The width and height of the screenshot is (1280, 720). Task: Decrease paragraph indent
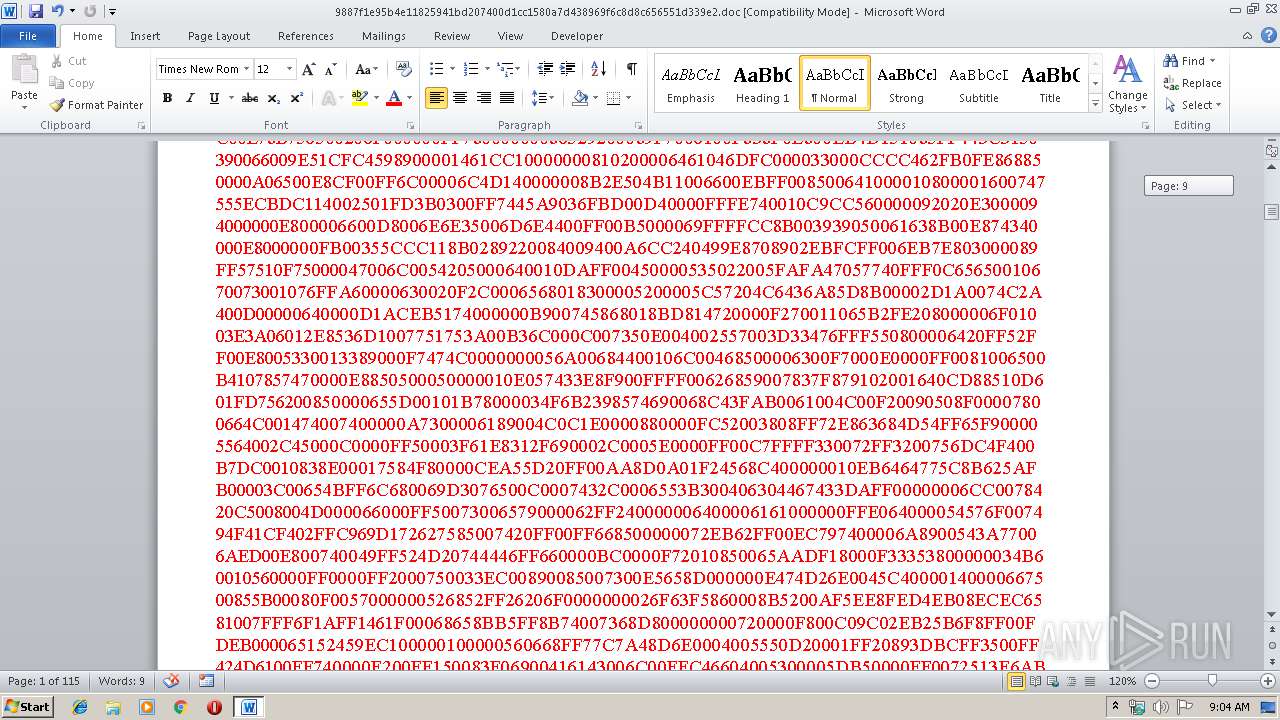point(545,69)
